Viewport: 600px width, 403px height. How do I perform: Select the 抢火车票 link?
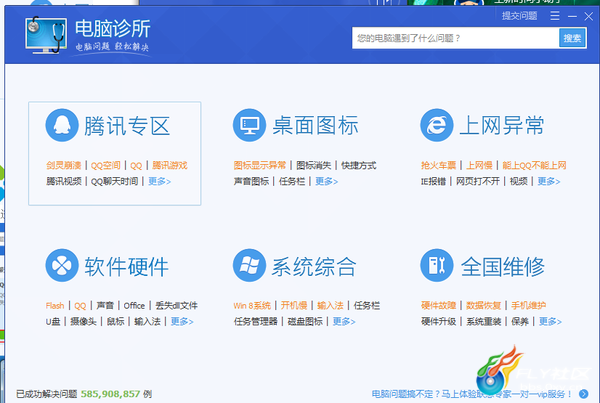439,165
